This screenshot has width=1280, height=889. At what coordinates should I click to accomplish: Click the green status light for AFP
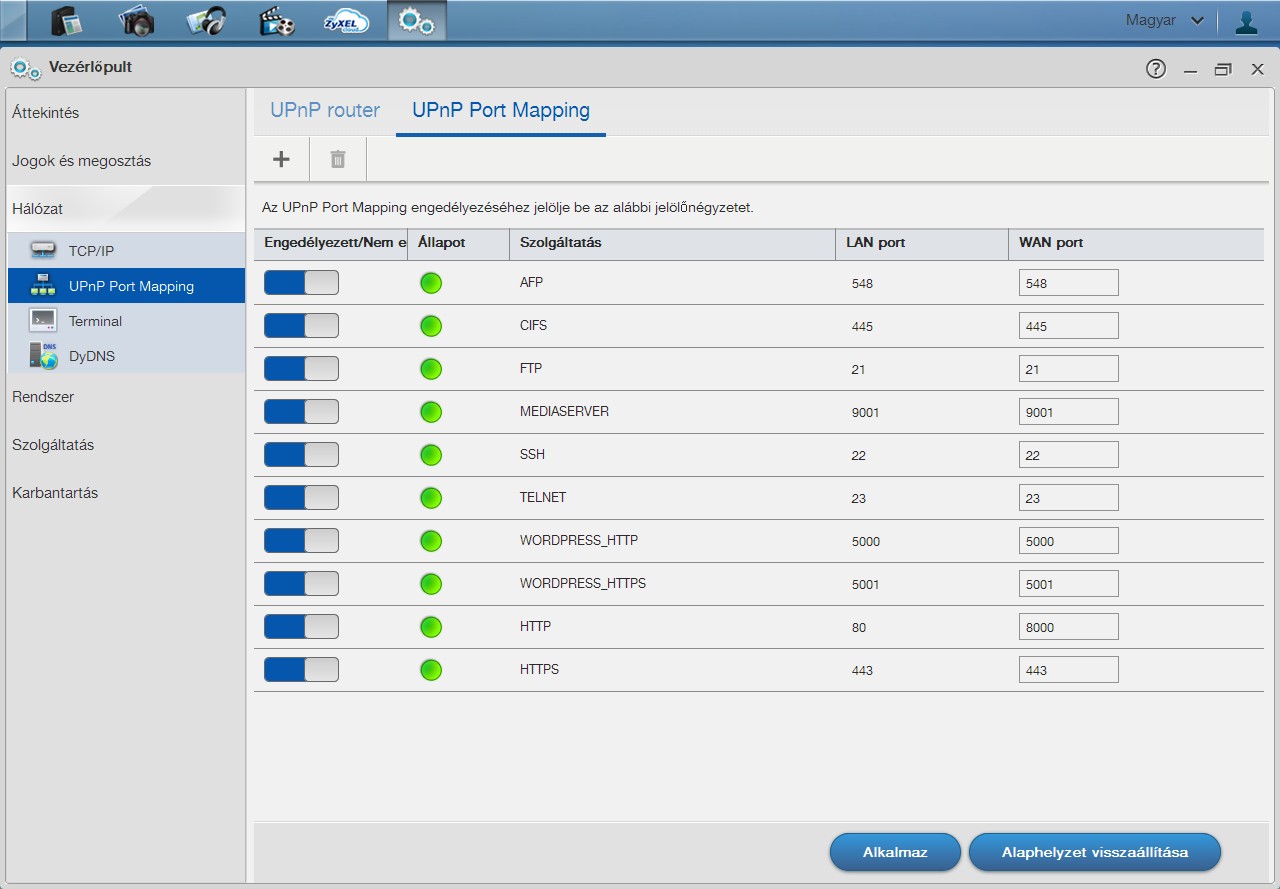[x=431, y=283]
